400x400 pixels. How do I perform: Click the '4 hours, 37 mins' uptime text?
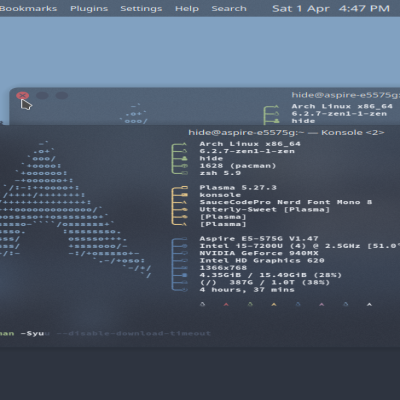tap(247, 290)
